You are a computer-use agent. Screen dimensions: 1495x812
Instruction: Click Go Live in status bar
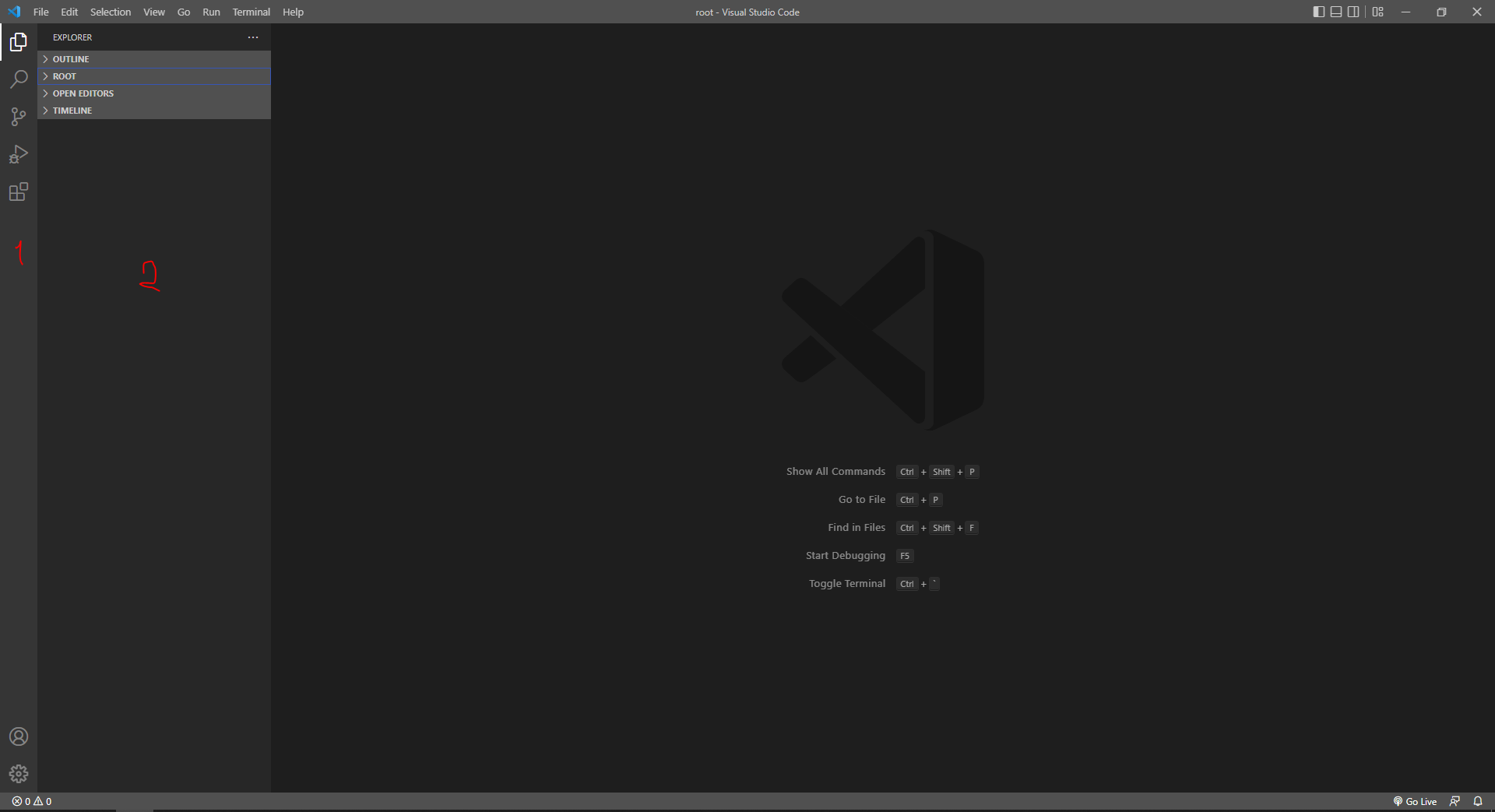1415,801
